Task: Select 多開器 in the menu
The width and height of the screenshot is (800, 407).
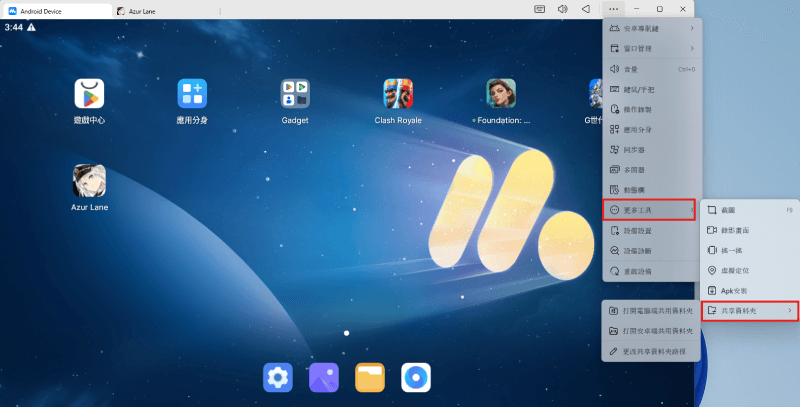Action: point(652,170)
